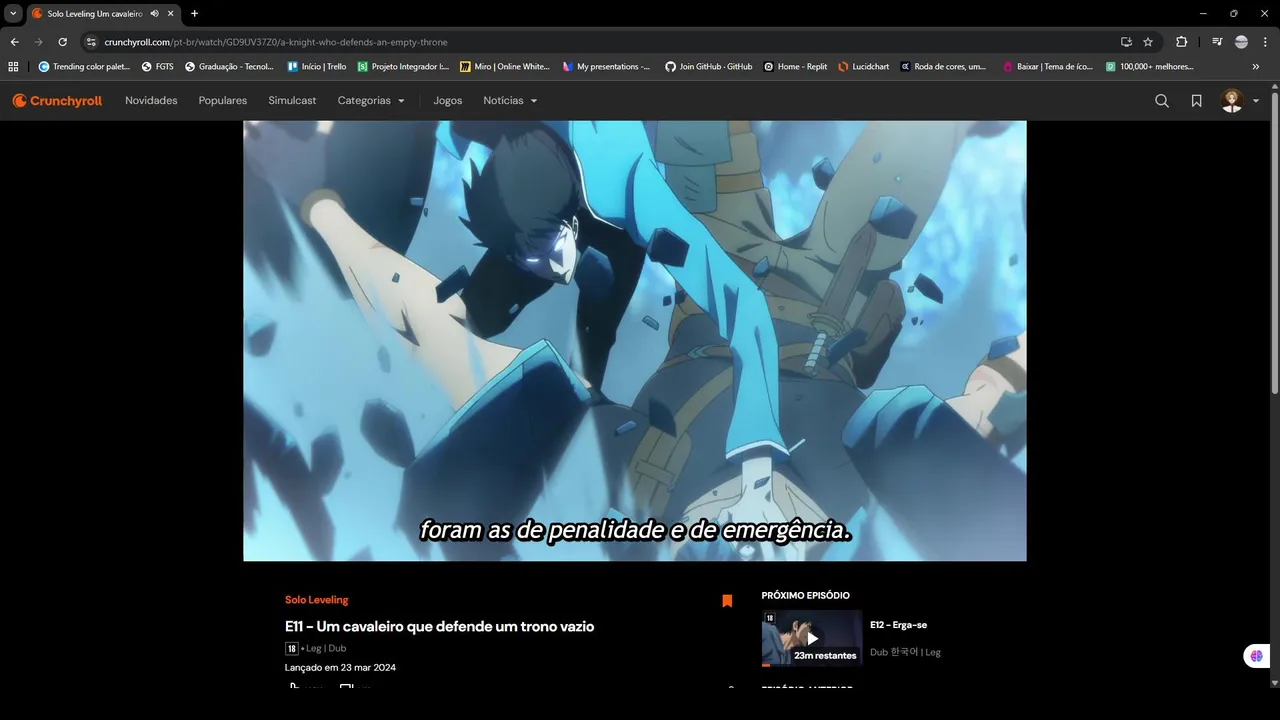Open the Simulcast page
This screenshot has height=720, width=1280.
tap(292, 101)
